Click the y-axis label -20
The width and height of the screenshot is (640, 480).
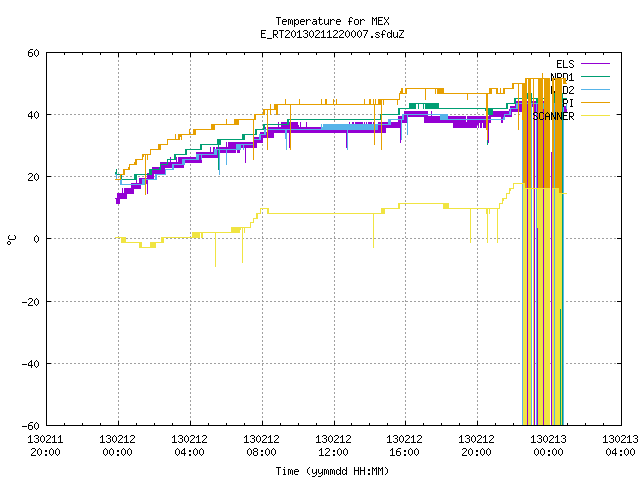point(31,302)
